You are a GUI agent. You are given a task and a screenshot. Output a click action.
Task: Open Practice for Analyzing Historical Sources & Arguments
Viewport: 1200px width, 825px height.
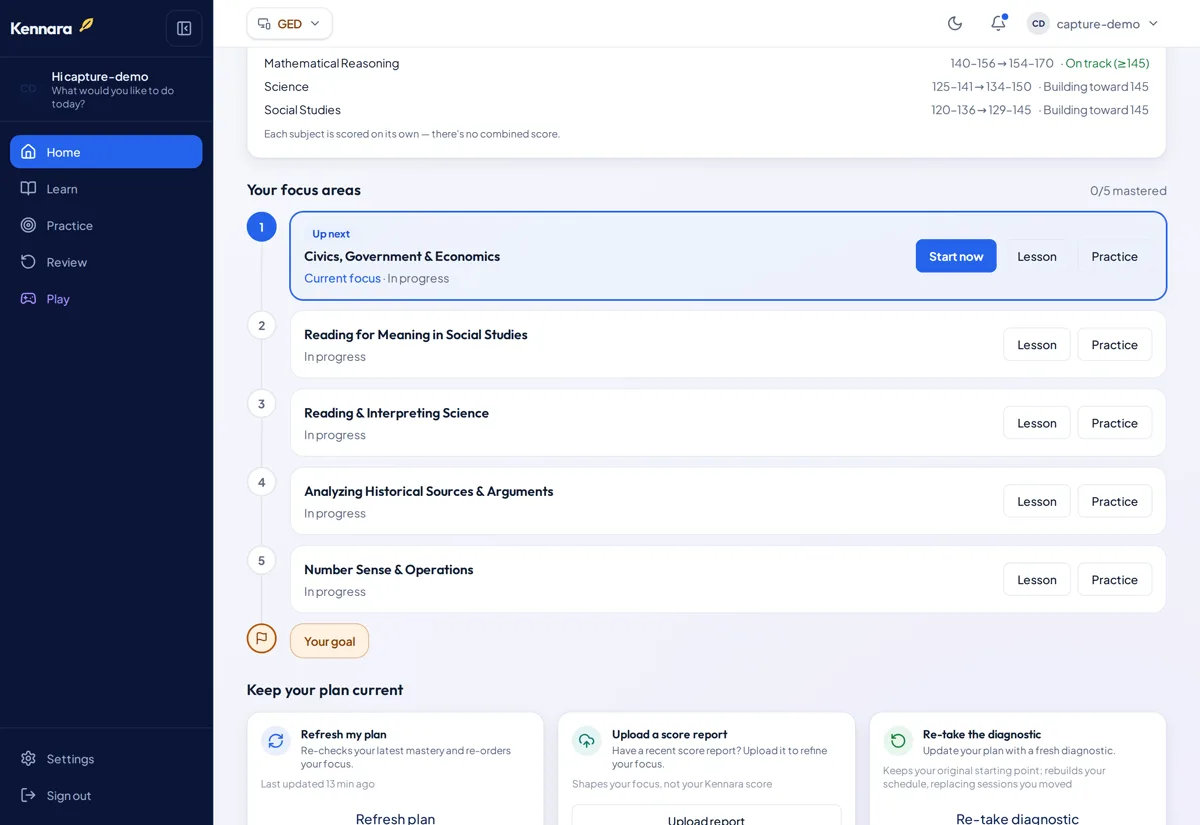pos(1115,501)
